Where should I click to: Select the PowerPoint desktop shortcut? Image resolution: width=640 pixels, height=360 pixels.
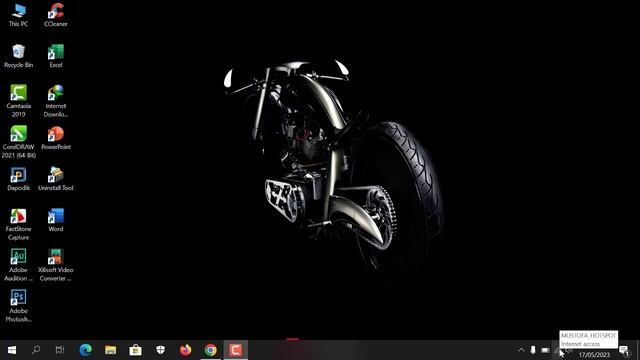click(56, 138)
